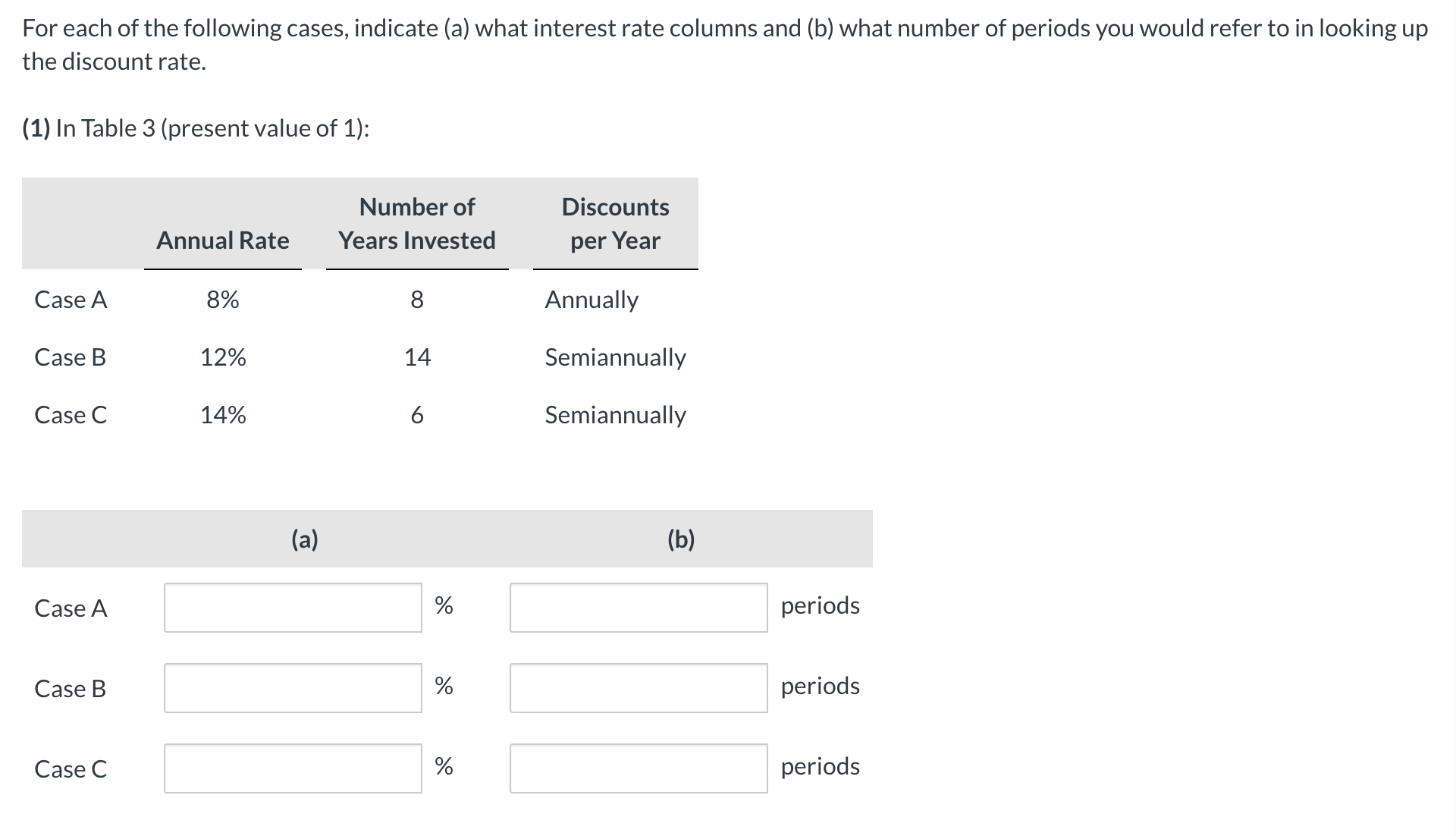Viewport: 1456px width, 836px height.
Task: Select the 8% value for Case A
Action: point(222,299)
